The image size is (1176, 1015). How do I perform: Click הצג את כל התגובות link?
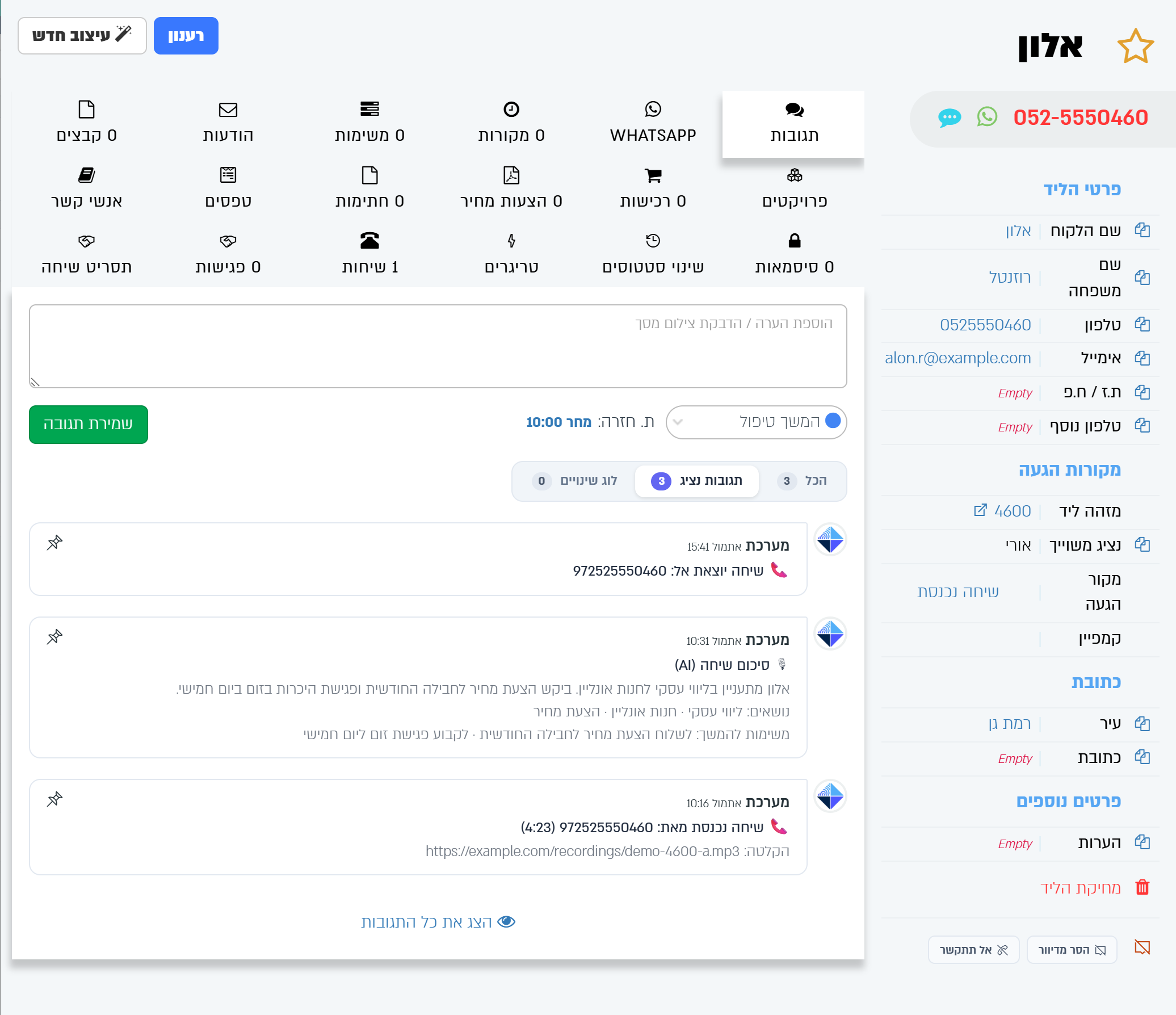[438, 922]
